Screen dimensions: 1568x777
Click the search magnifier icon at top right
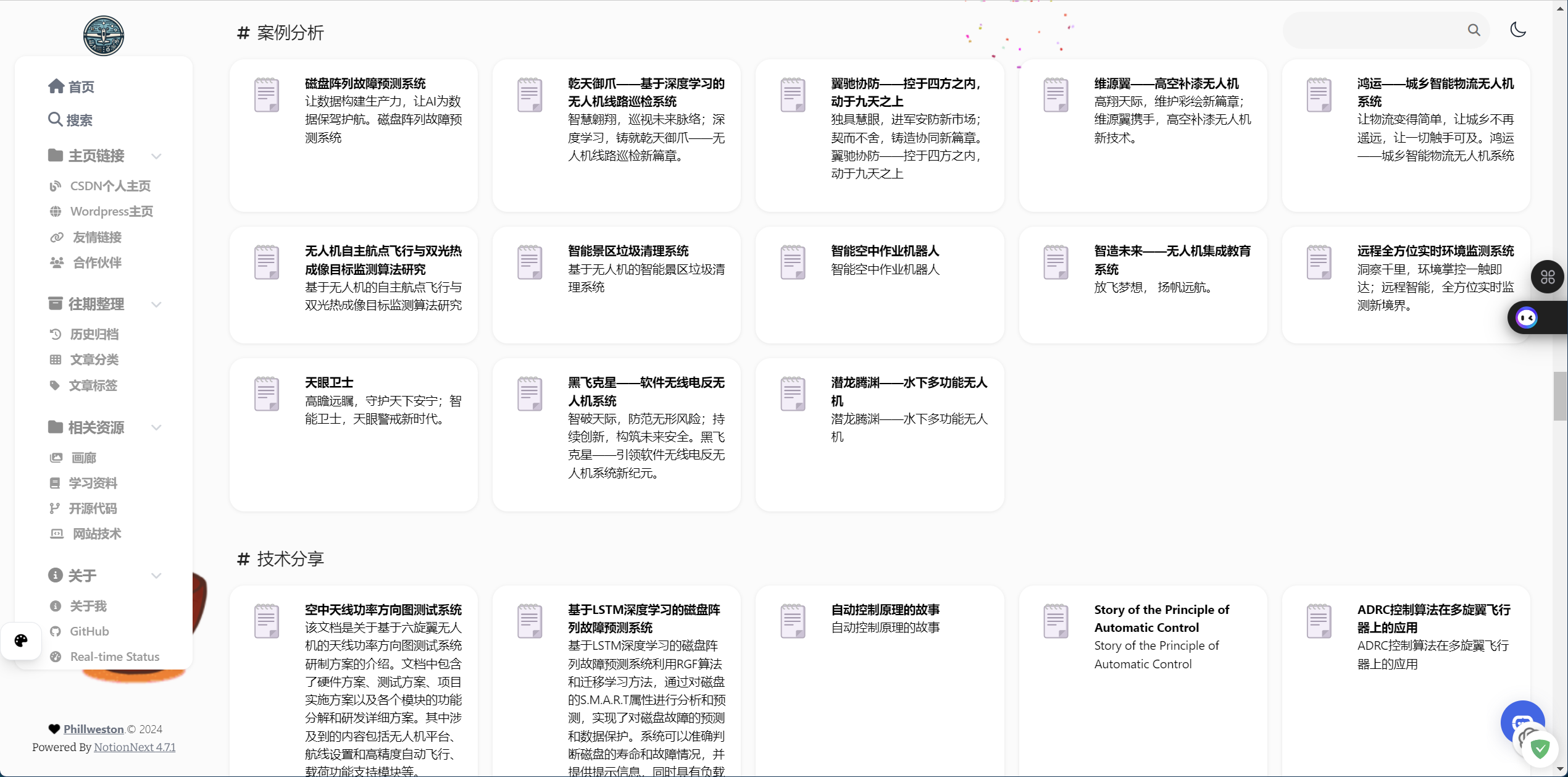click(1474, 30)
